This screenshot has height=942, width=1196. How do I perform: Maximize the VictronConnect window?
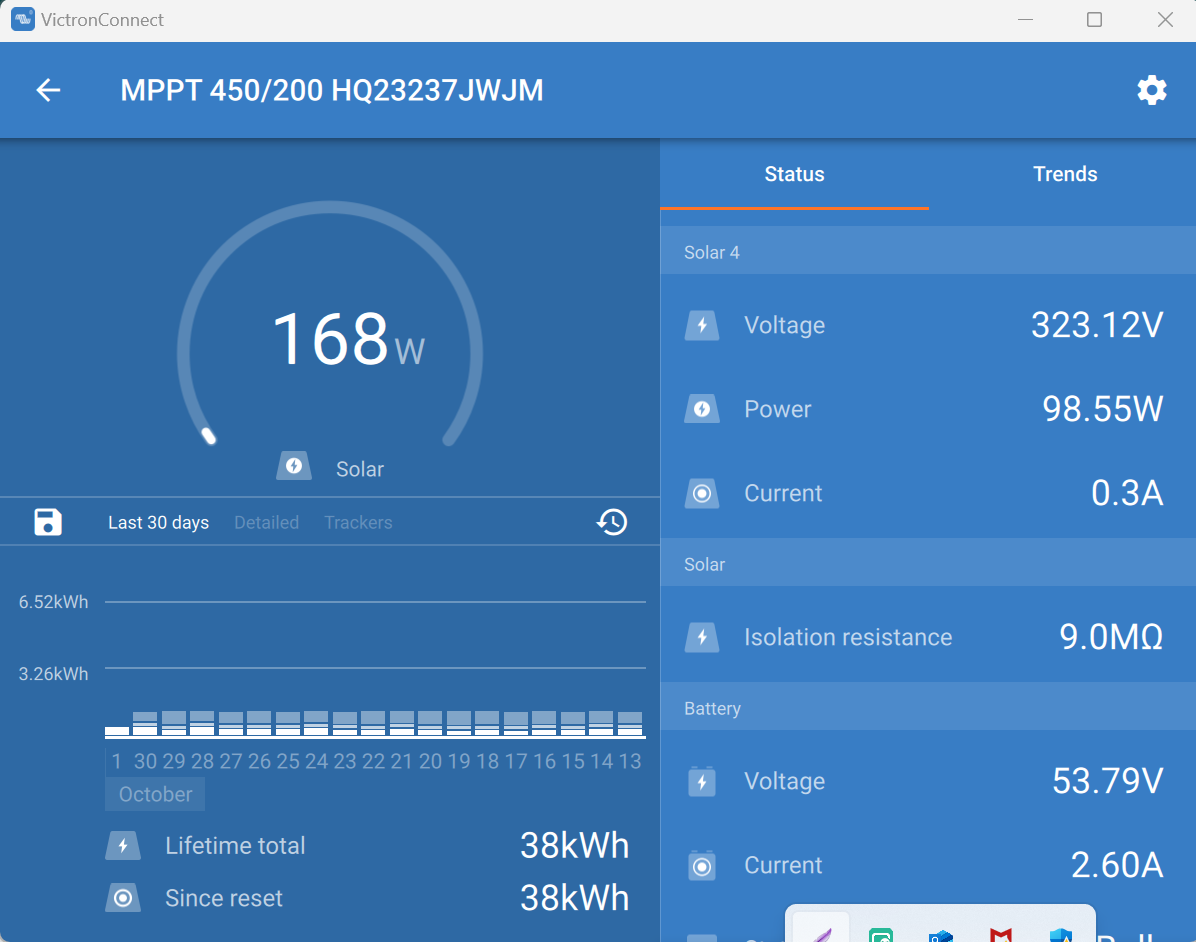pos(1095,20)
